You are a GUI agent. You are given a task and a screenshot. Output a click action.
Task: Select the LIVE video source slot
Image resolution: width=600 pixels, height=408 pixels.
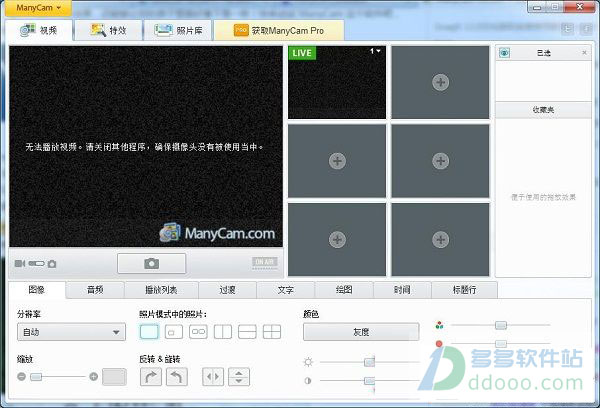pyautogui.click(x=337, y=83)
